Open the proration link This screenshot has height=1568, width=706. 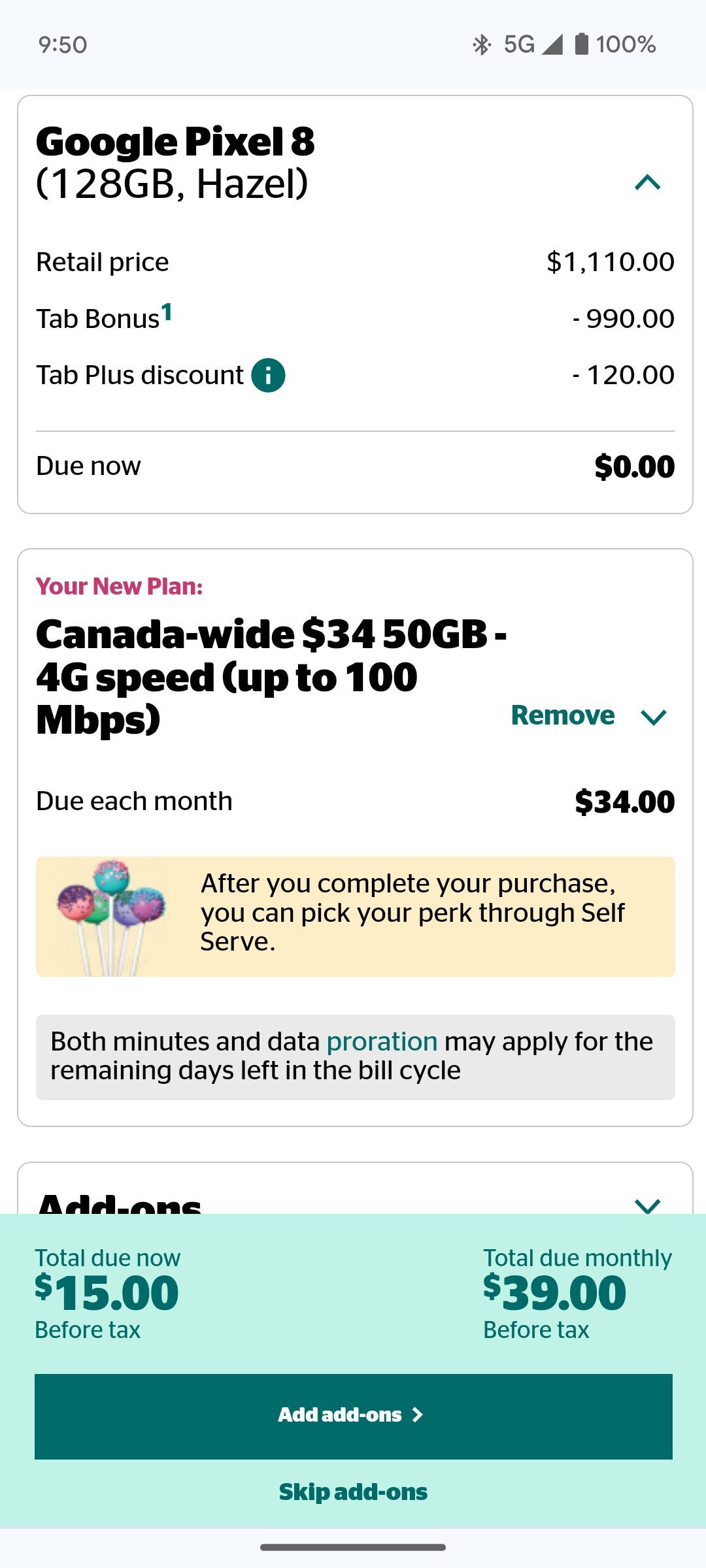(381, 1041)
